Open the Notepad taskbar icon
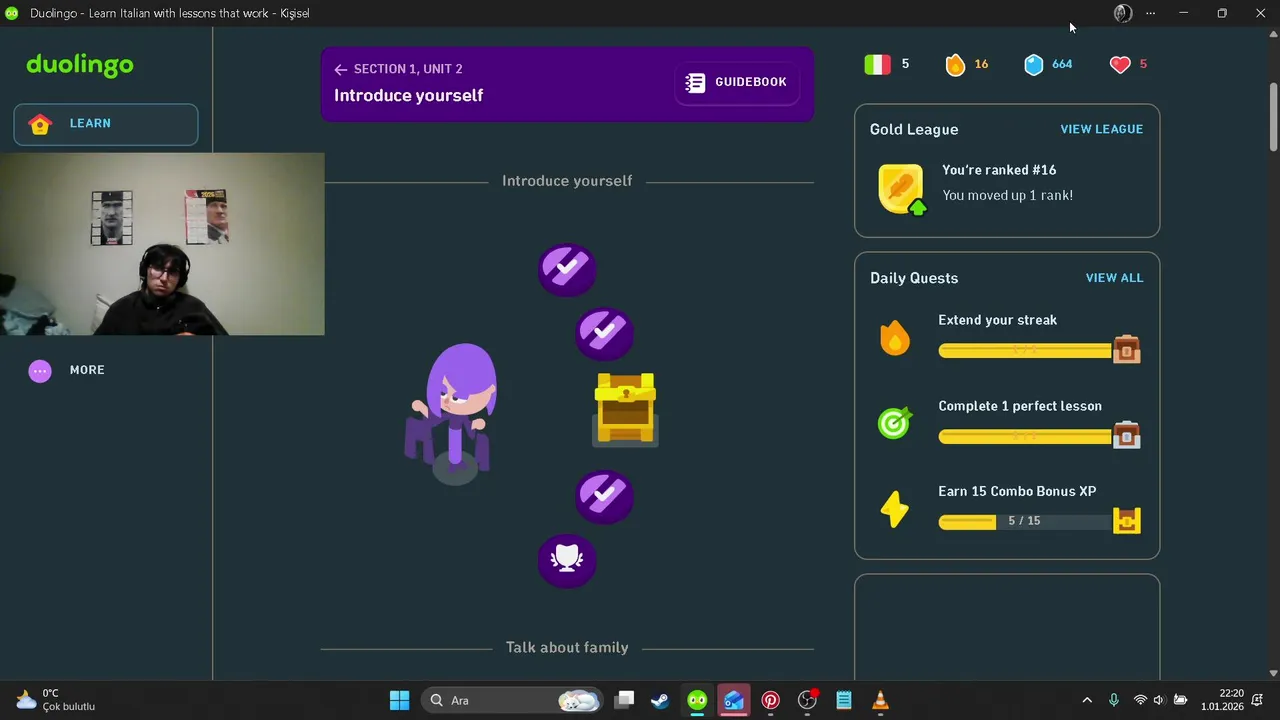The image size is (1280, 720). click(x=844, y=700)
